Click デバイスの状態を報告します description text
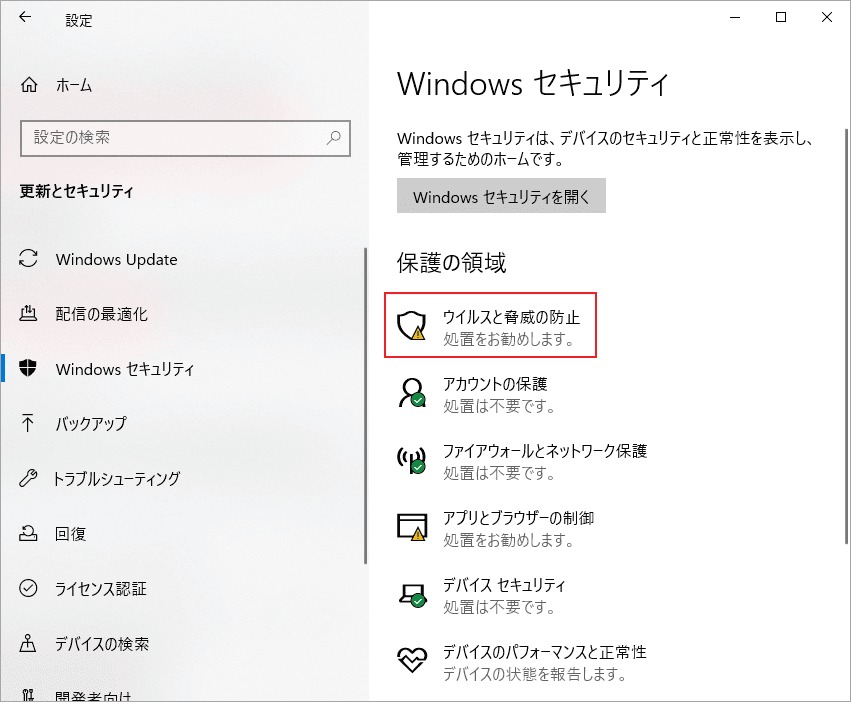 click(535, 674)
